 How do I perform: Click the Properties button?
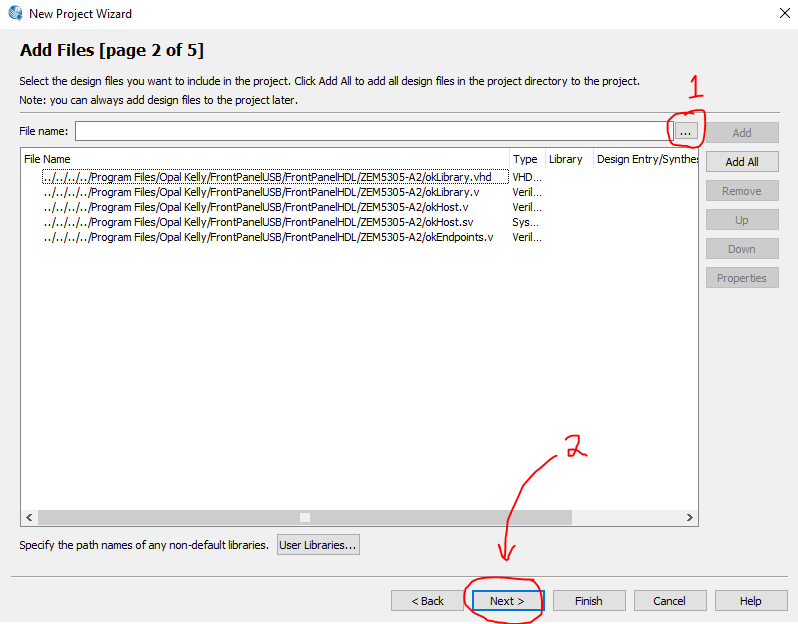point(742,278)
